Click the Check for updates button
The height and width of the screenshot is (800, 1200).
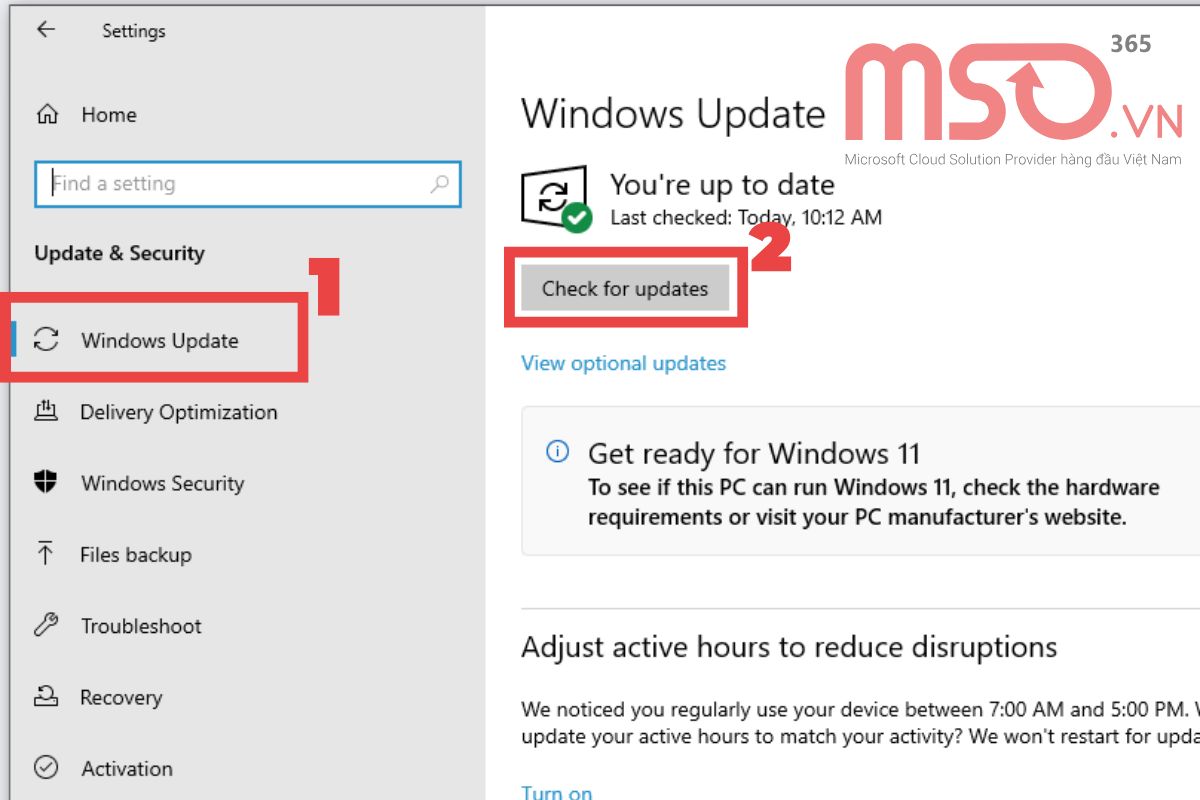(625, 288)
